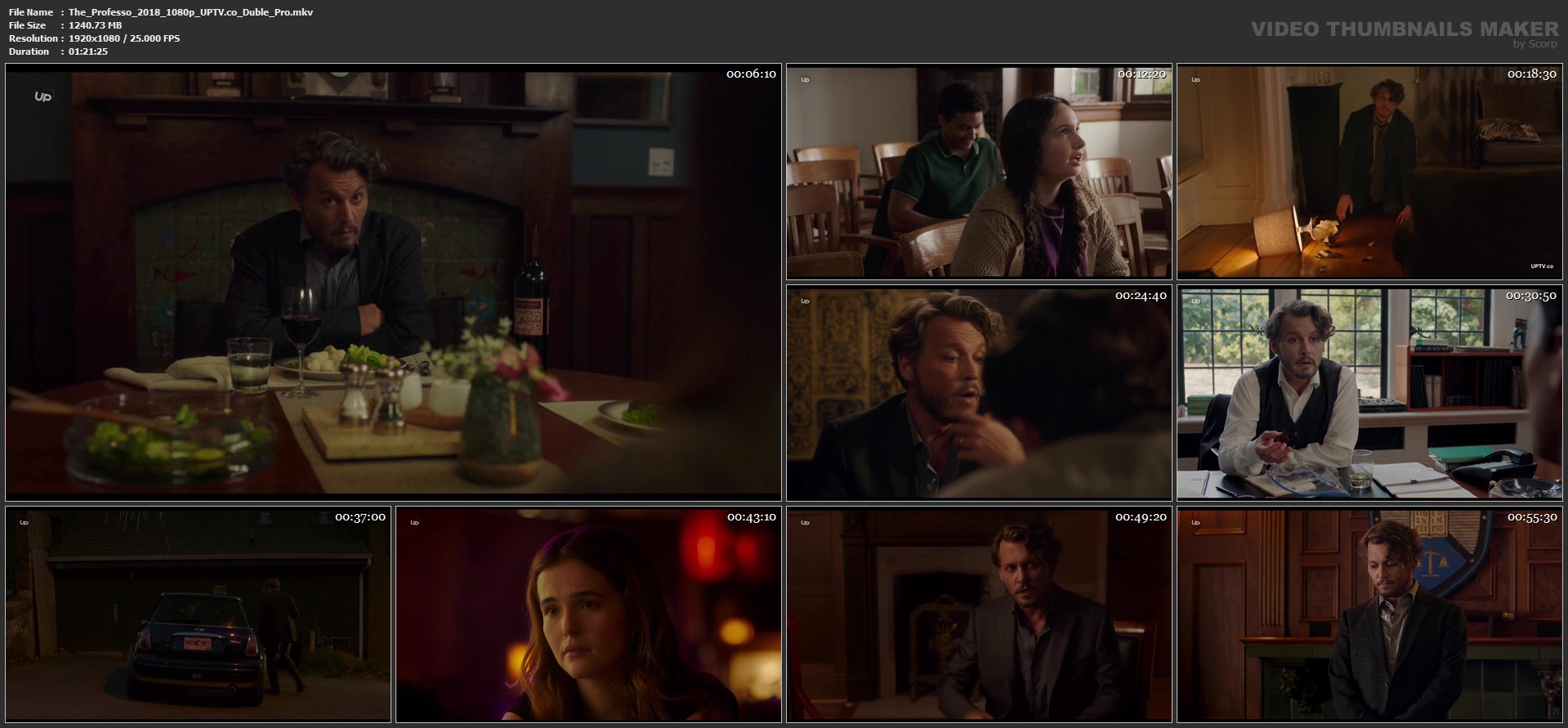Open the 00:43:10 thumbnail of the woman
1568x728 pixels.
tap(588, 614)
